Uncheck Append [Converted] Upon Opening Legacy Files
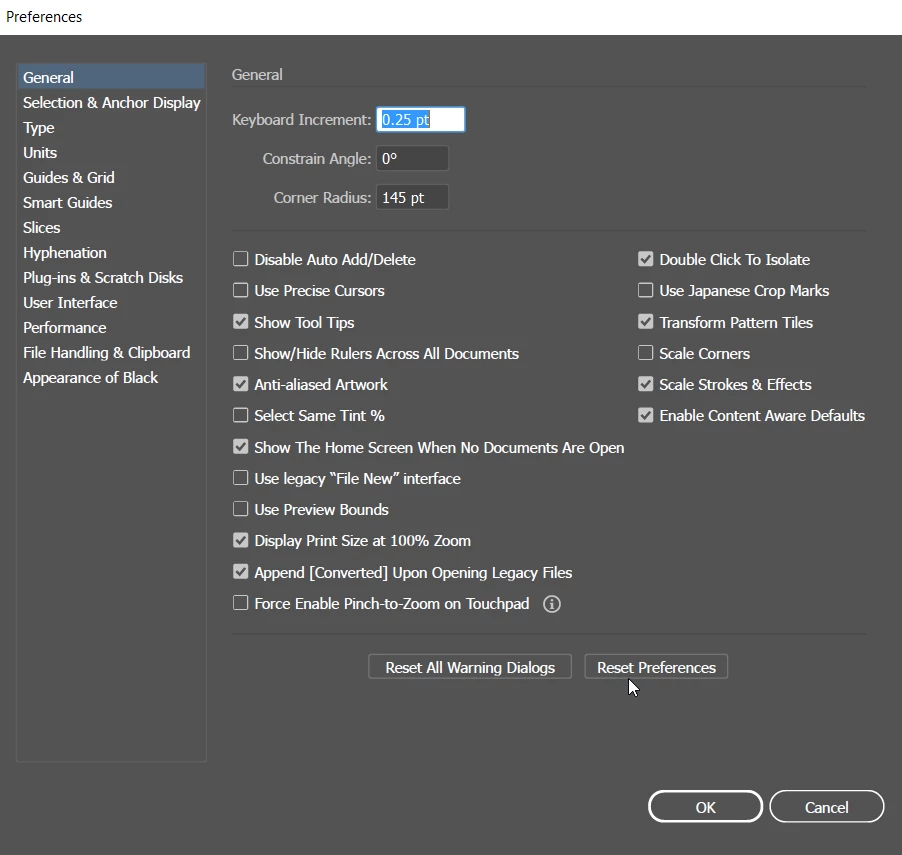 point(240,572)
